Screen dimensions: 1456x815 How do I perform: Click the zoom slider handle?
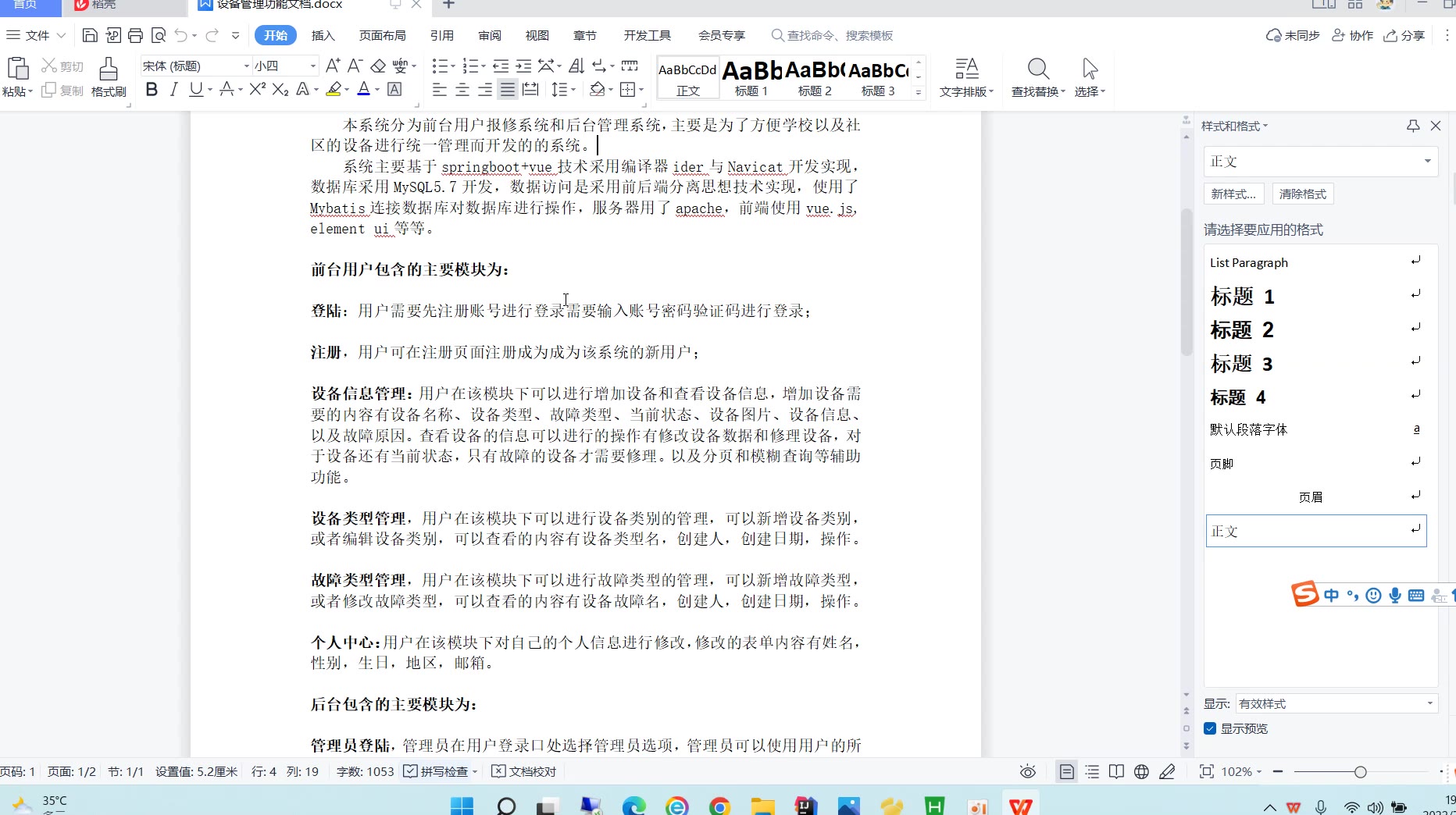pos(1360,771)
